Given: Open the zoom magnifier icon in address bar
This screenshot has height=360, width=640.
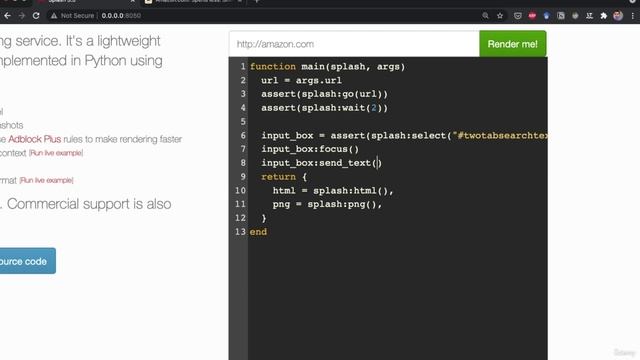Looking at the screenshot, I should point(485,16).
